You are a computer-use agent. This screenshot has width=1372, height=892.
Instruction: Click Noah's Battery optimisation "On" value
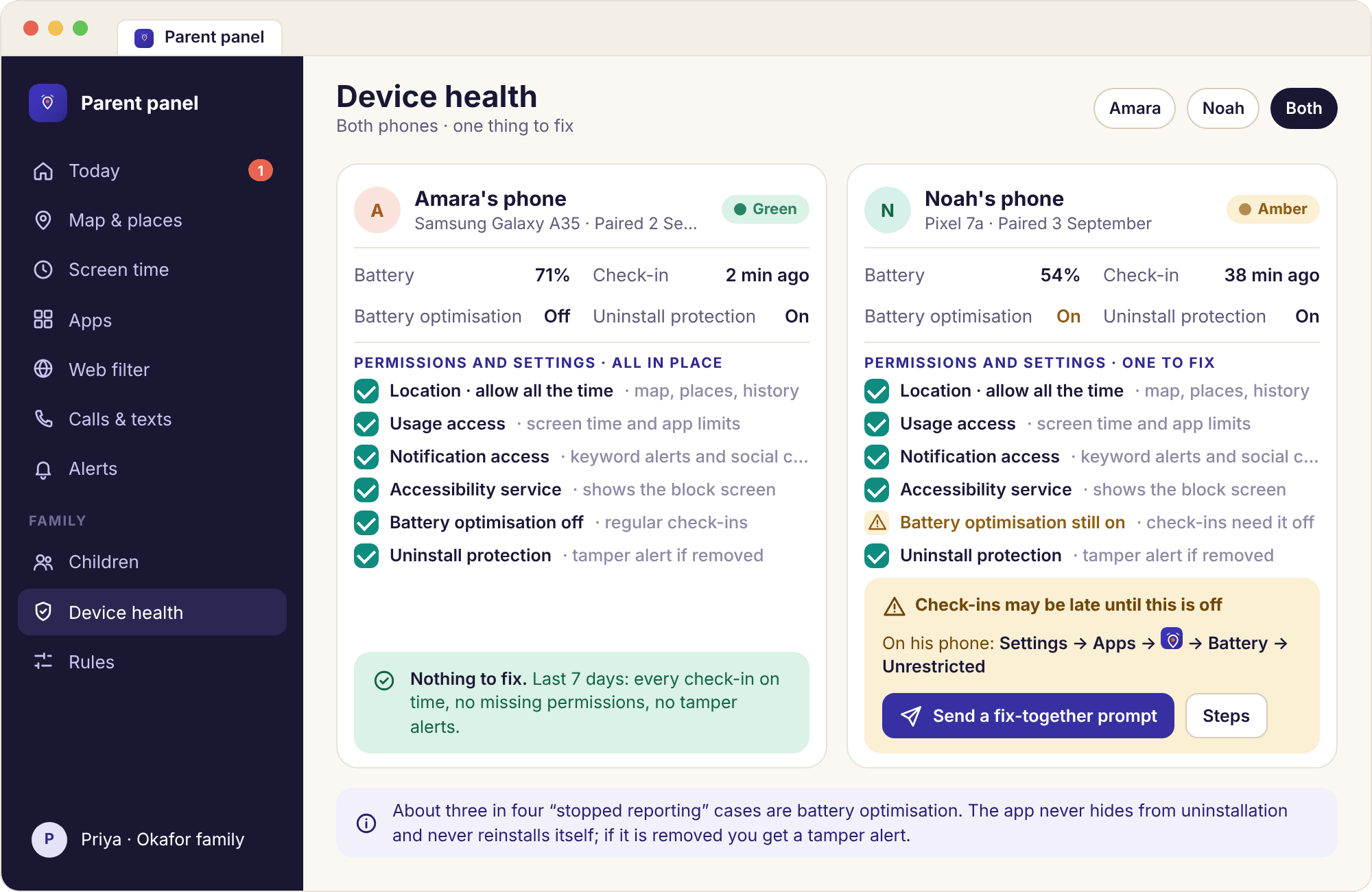click(x=1068, y=316)
